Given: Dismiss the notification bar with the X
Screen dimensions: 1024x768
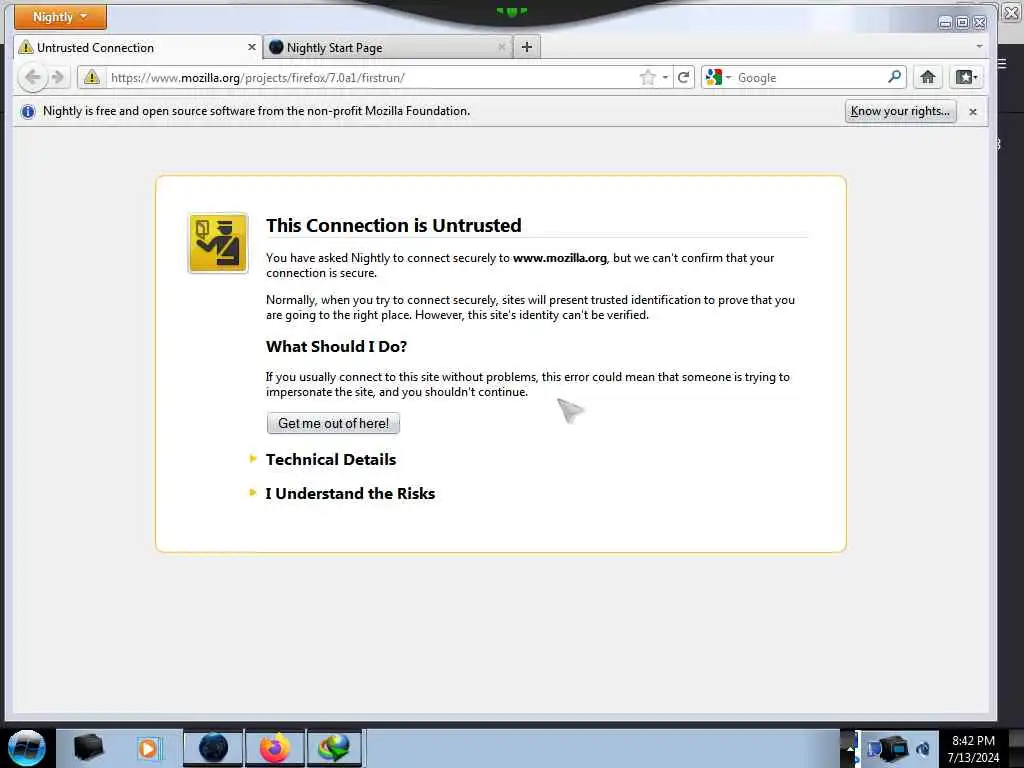Looking at the screenshot, I should (972, 112).
